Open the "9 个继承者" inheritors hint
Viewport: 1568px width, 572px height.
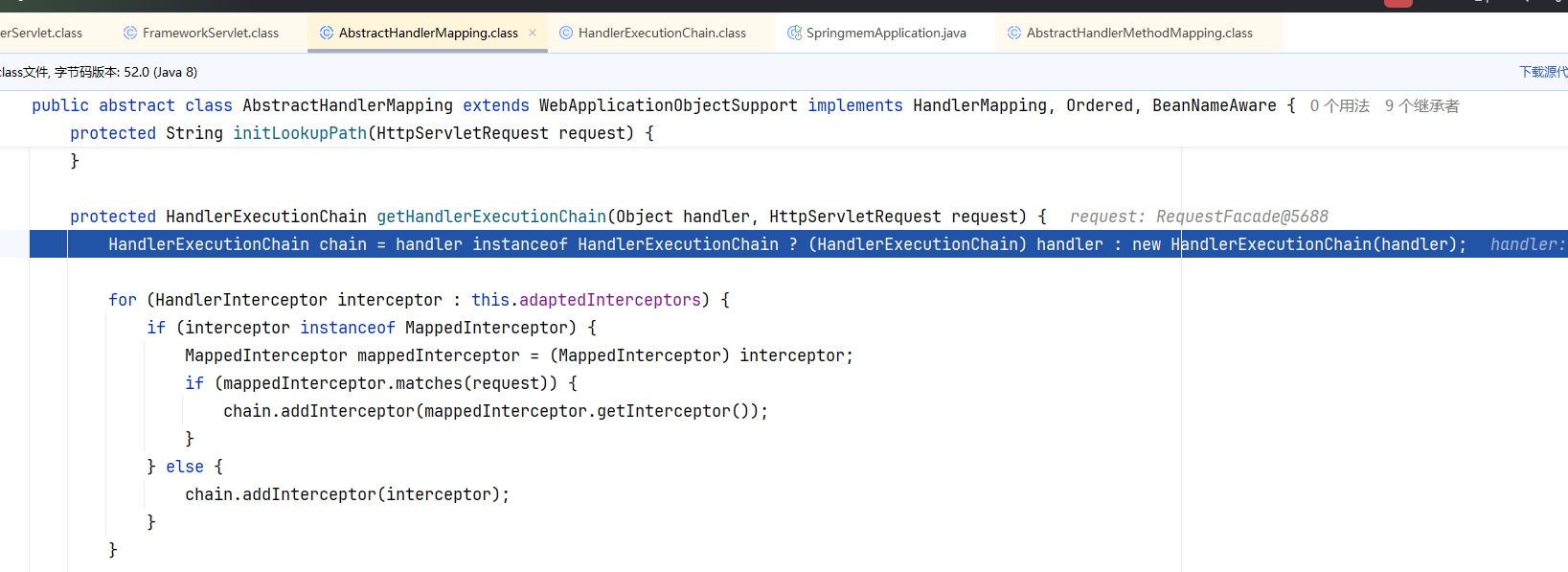pyautogui.click(x=1421, y=105)
